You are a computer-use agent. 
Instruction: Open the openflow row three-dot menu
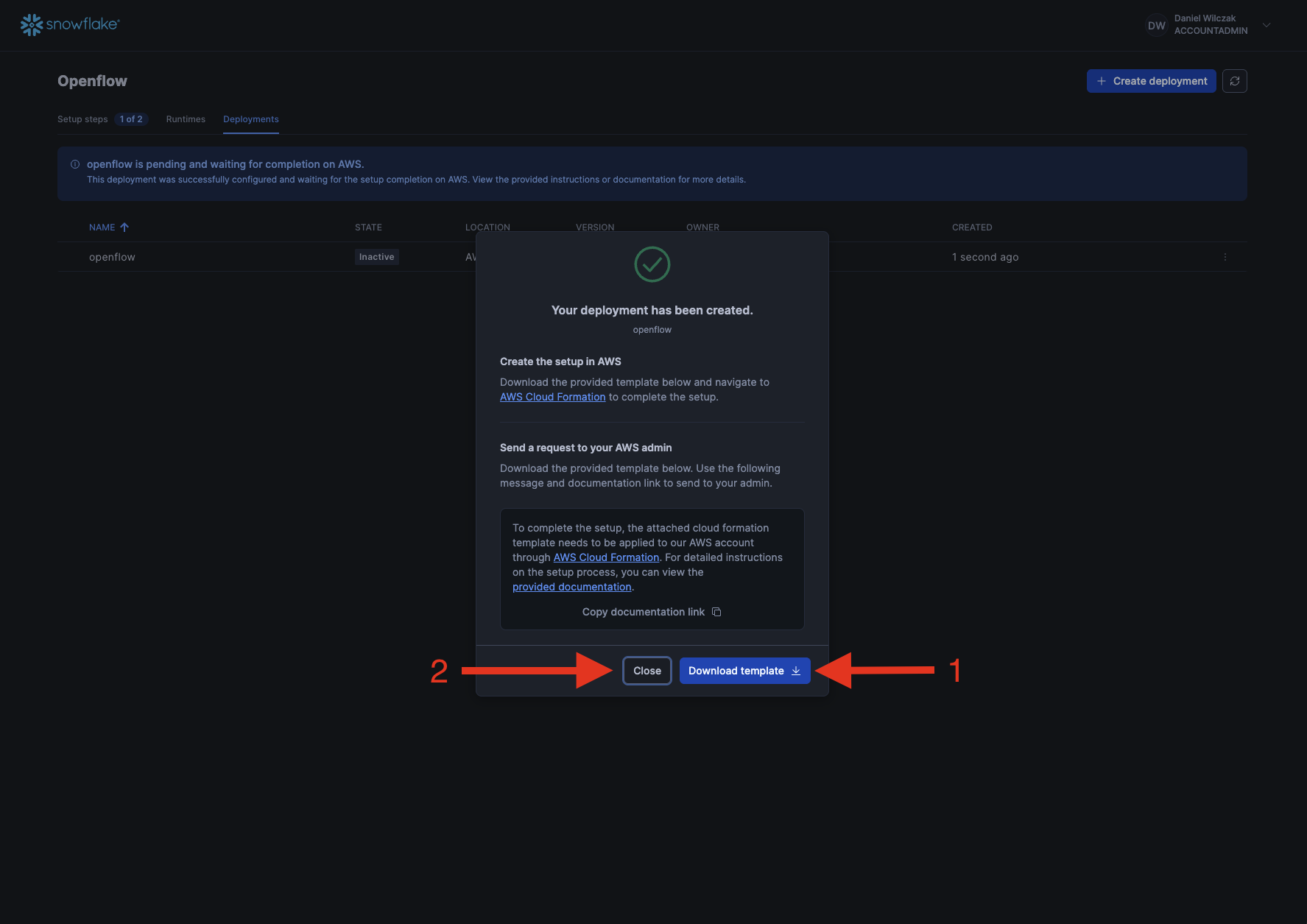(x=1225, y=257)
